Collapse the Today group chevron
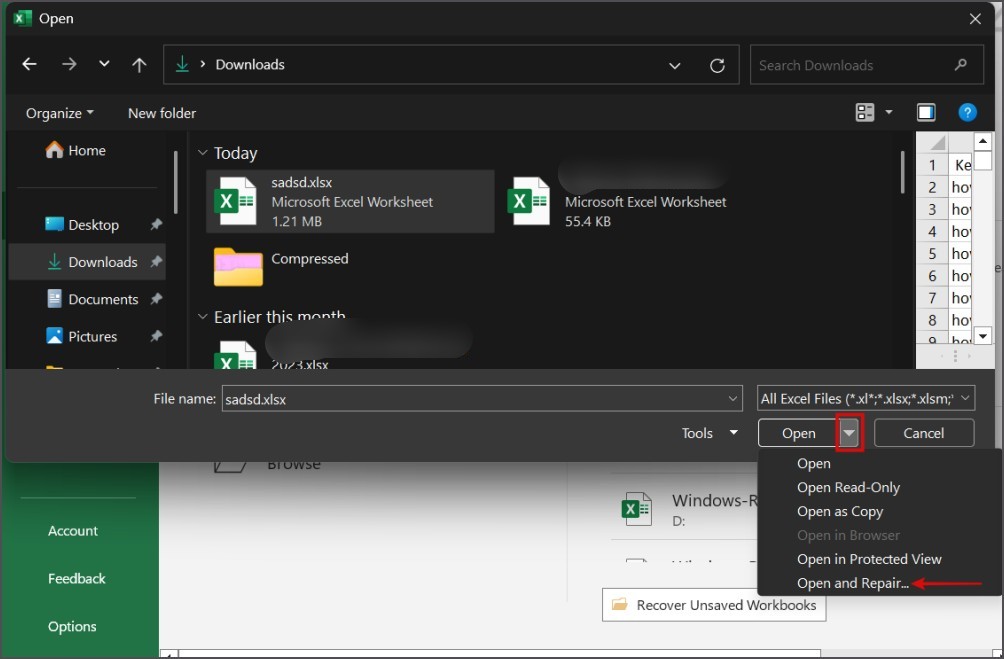This screenshot has height=659, width=1004. [x=203, y=153]
